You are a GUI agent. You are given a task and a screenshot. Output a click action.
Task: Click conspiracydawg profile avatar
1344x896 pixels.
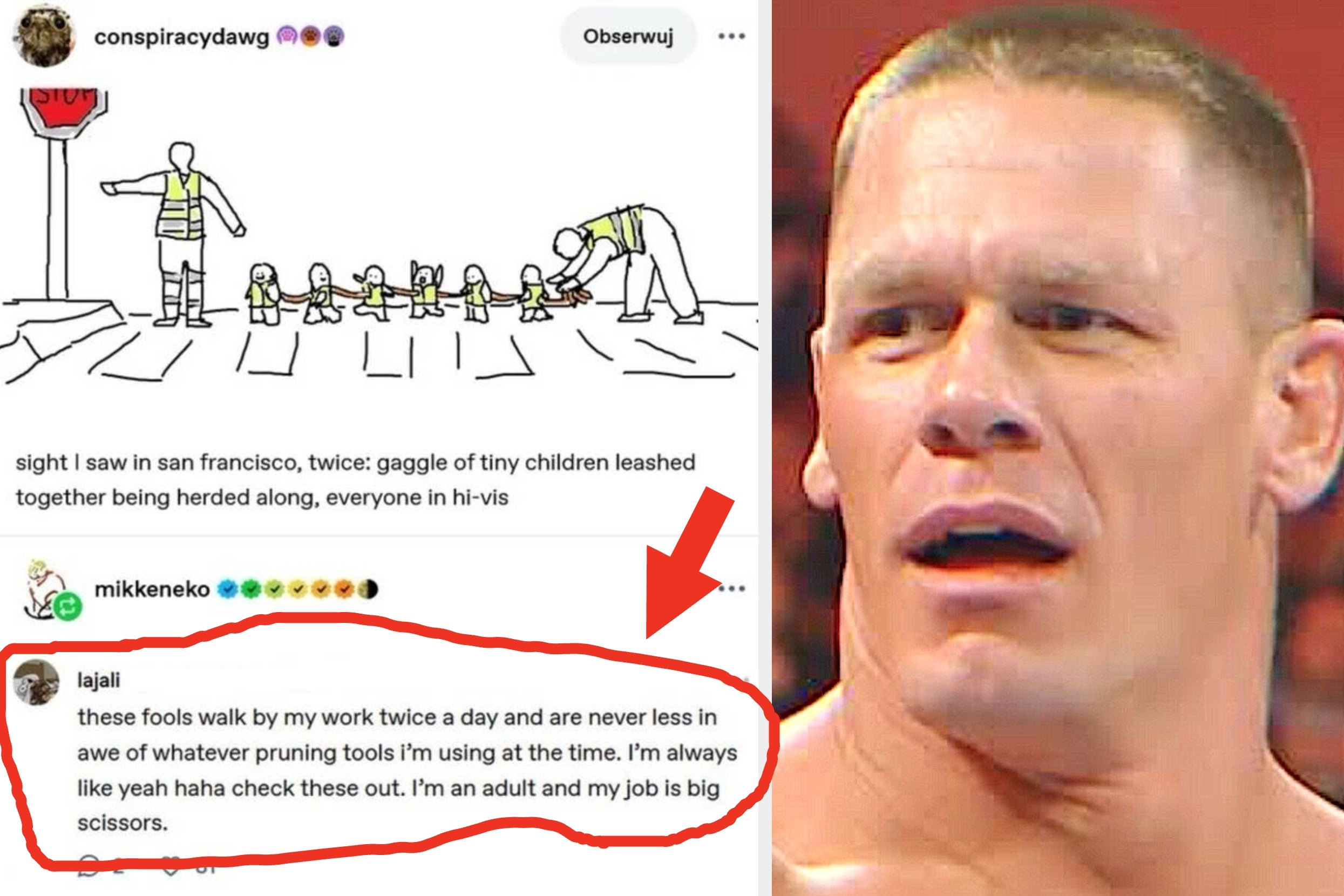click(x=44, y=36)
